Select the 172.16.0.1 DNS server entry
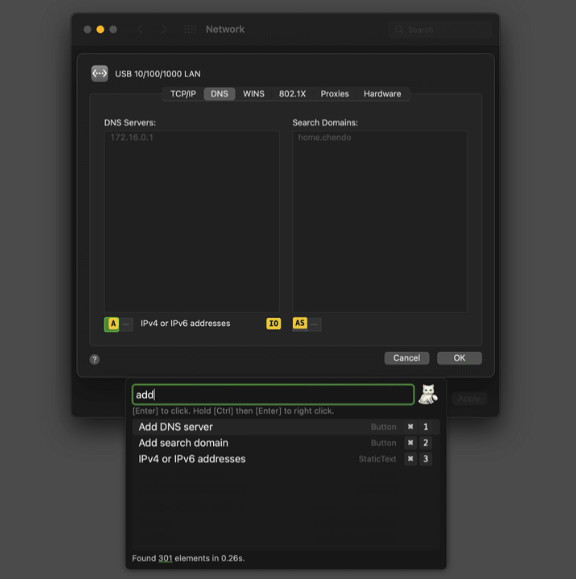The height and width of the screenshot is (579, 576). point(132,137)
